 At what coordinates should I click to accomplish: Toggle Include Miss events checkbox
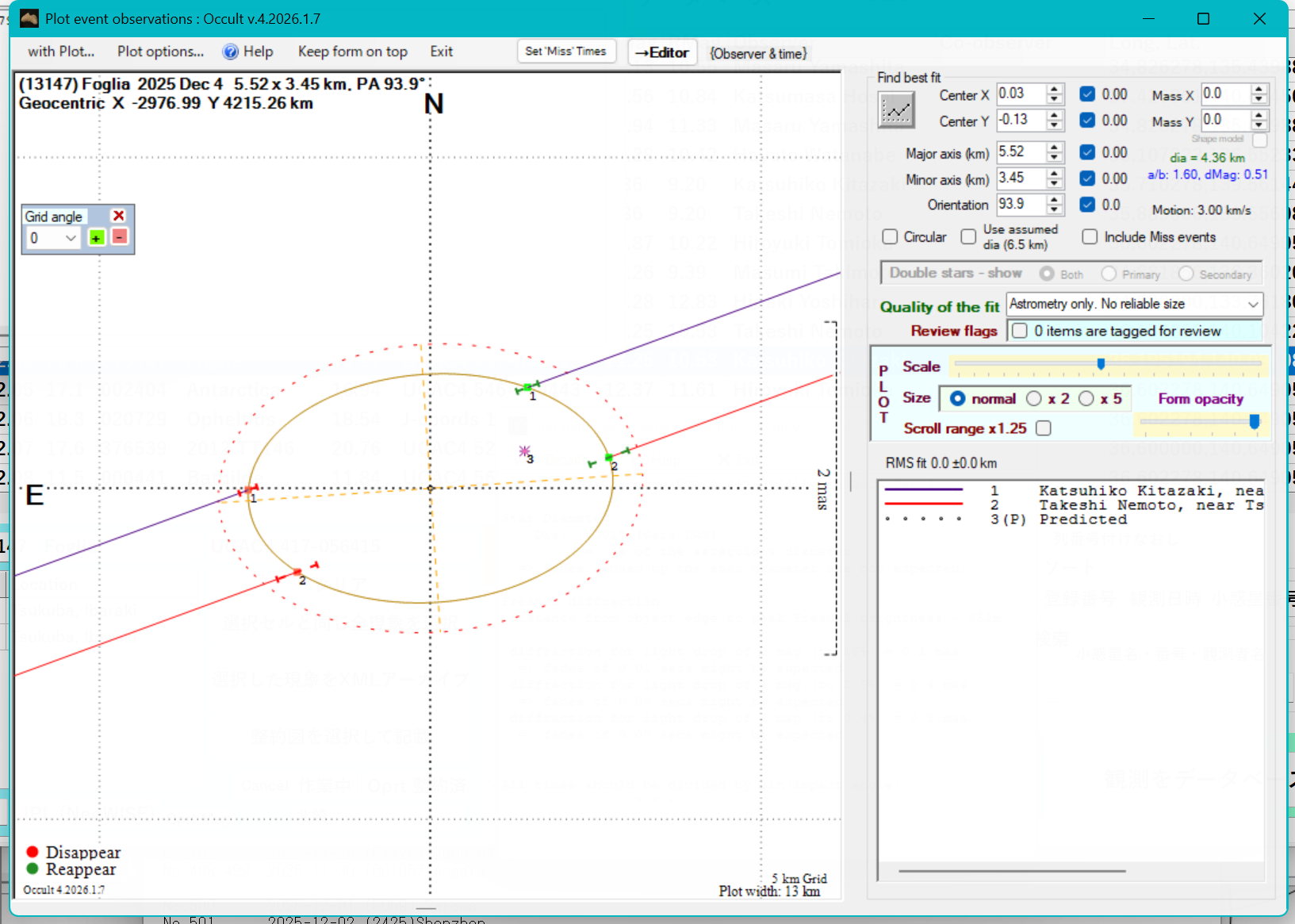(1090, 237)
